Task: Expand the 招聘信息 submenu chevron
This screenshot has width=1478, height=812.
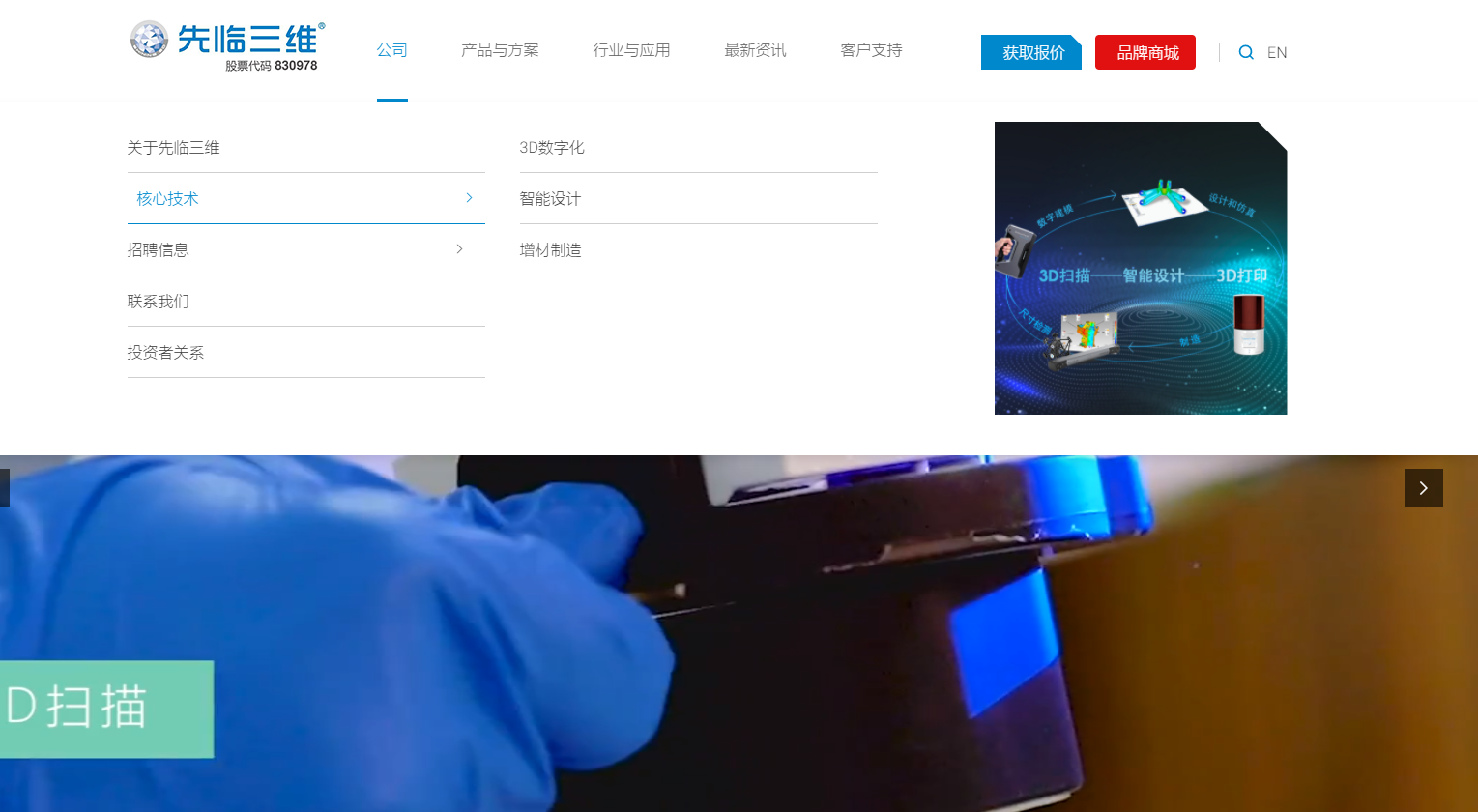Action: [458, 248]
